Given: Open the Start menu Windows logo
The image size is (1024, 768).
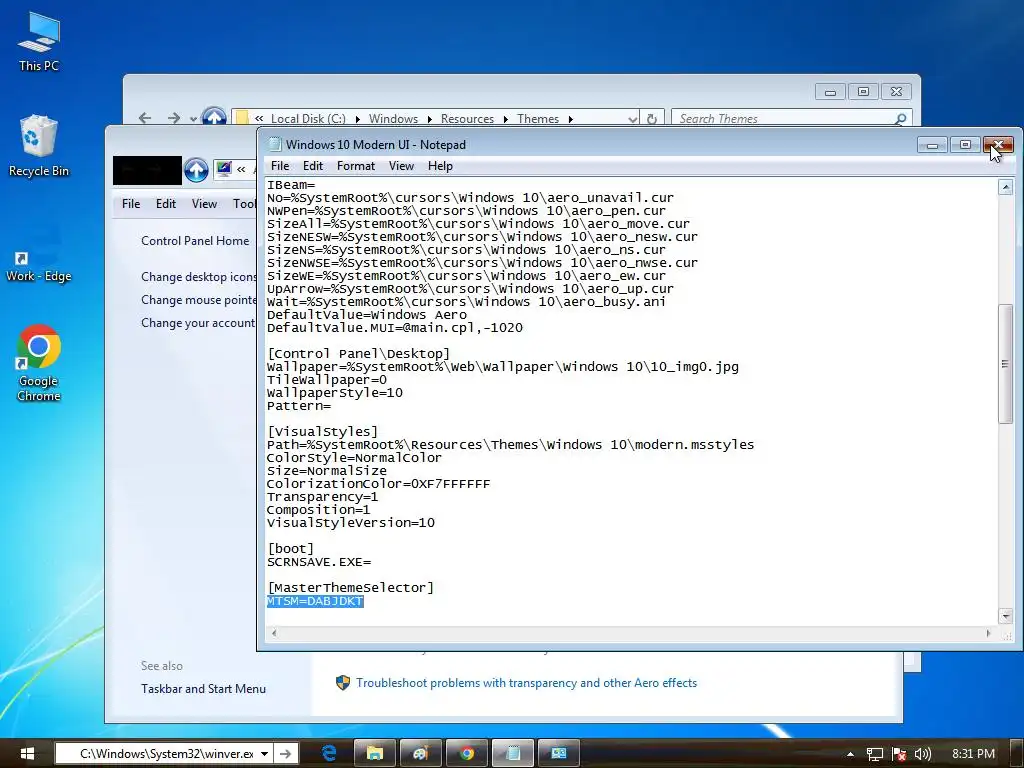Looking at the screenshot, I should point(27,753).
